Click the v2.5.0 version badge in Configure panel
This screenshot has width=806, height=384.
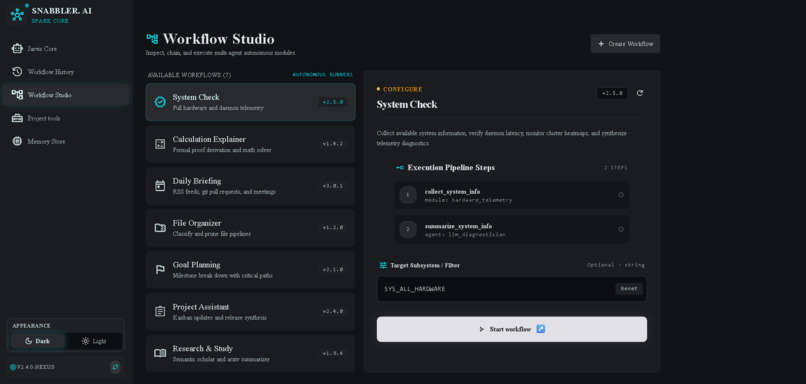point(612,94)
